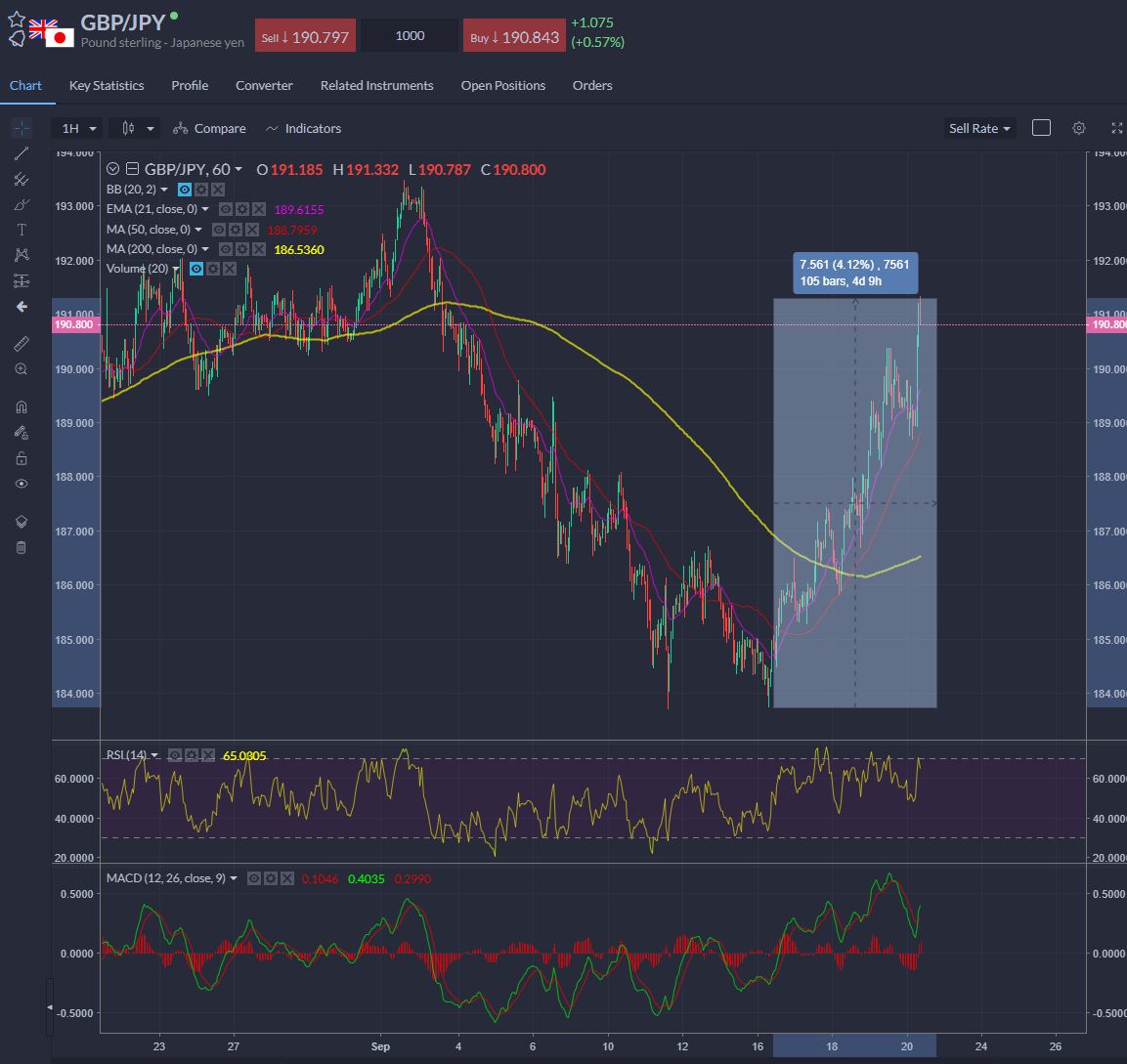Activate the ruler measure tool
The width and height of the screenshot is (1127, 1064).
point(22,343)
